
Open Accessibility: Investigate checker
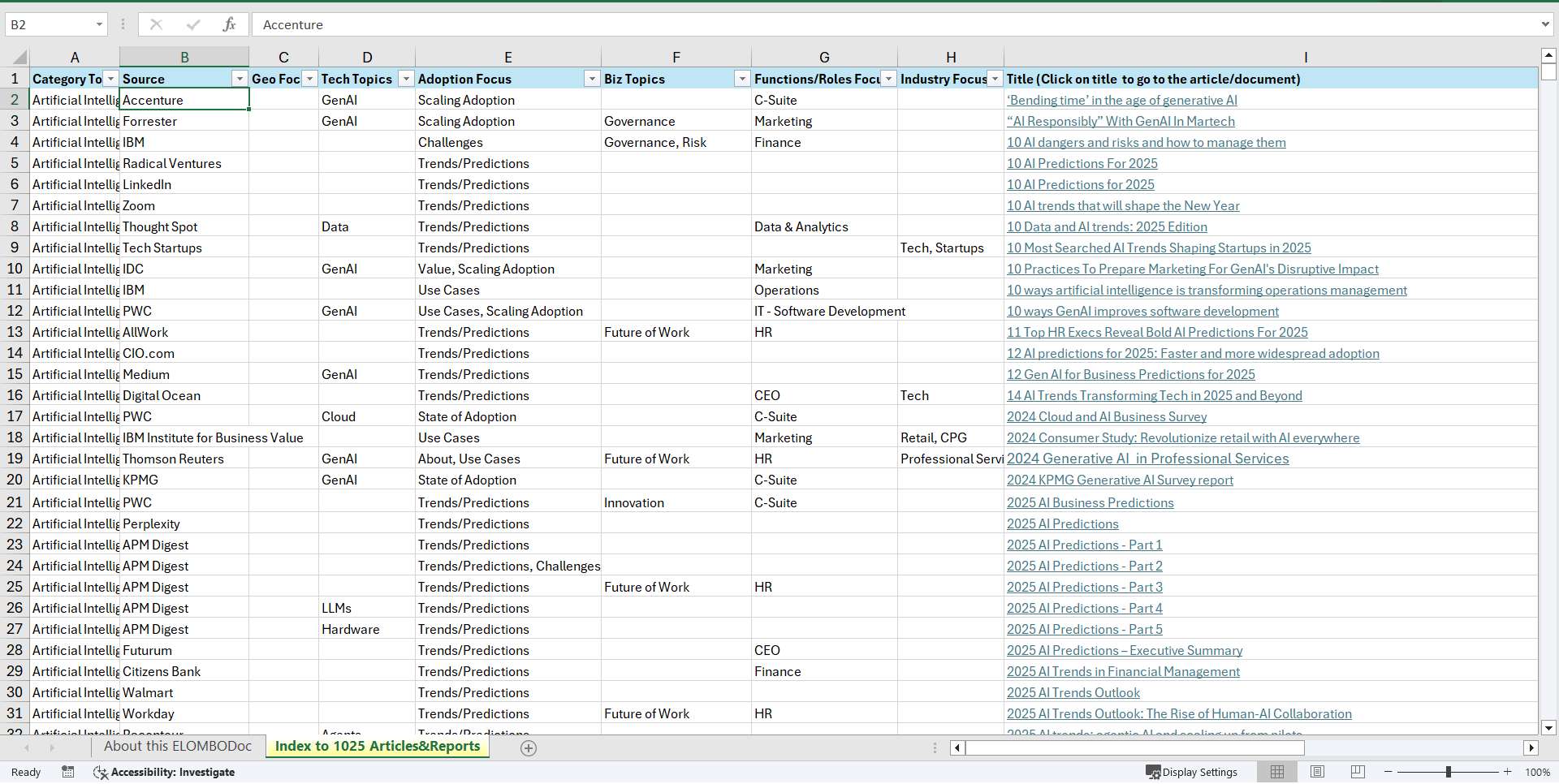tap(165, 772)
